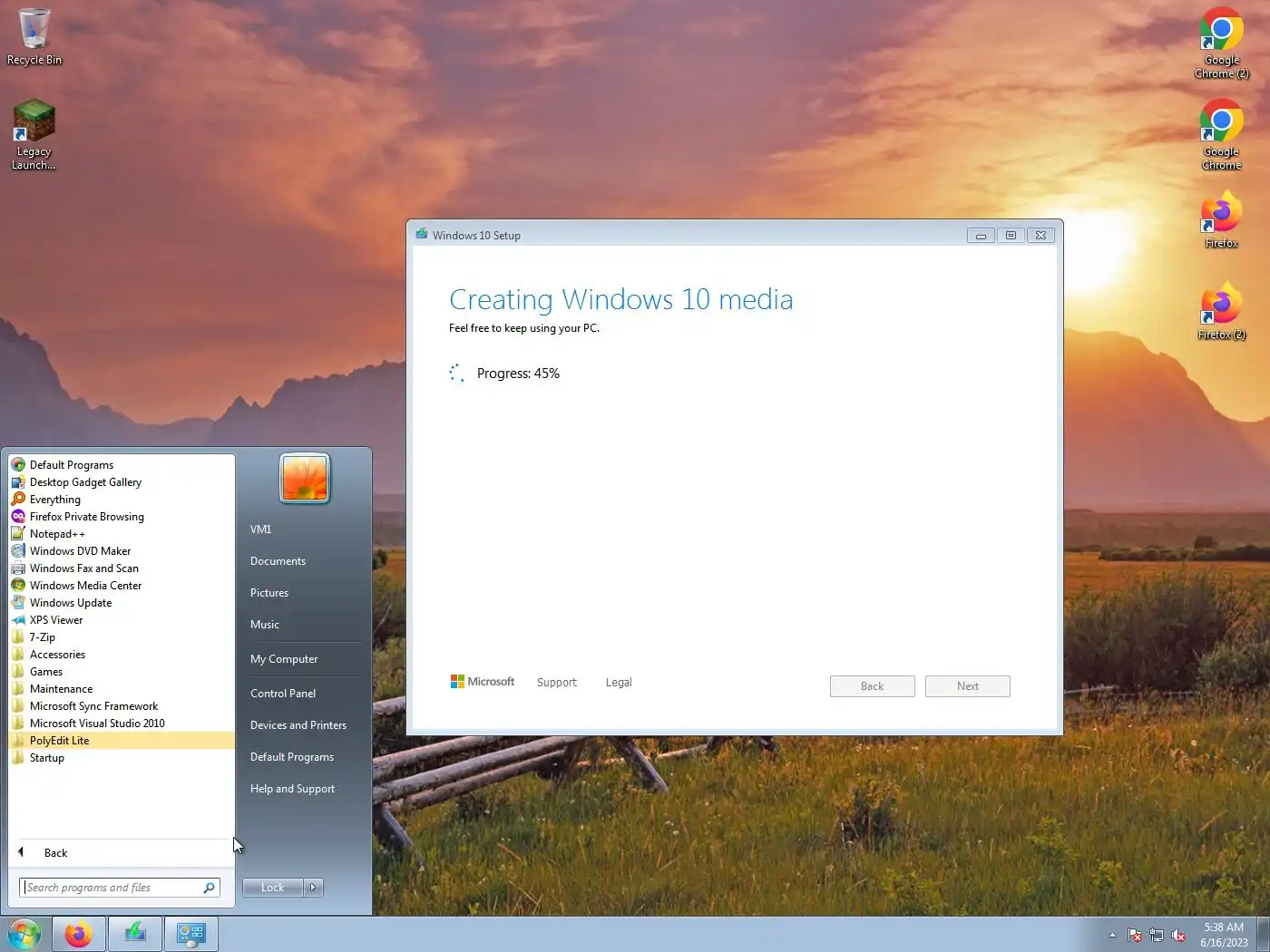Open Pictures from the Start menu

tap(304, 593)
